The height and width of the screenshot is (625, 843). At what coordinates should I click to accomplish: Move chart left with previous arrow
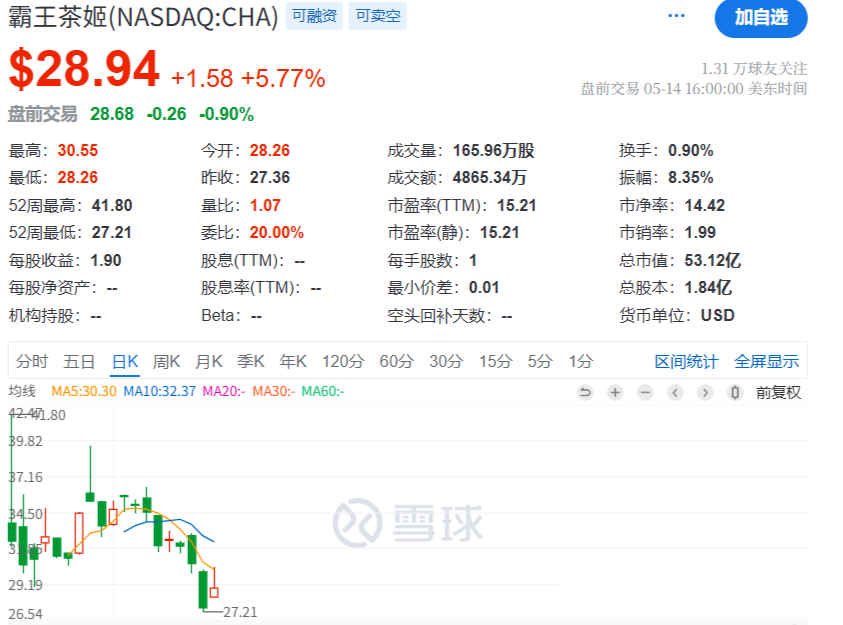click(675, 393)
